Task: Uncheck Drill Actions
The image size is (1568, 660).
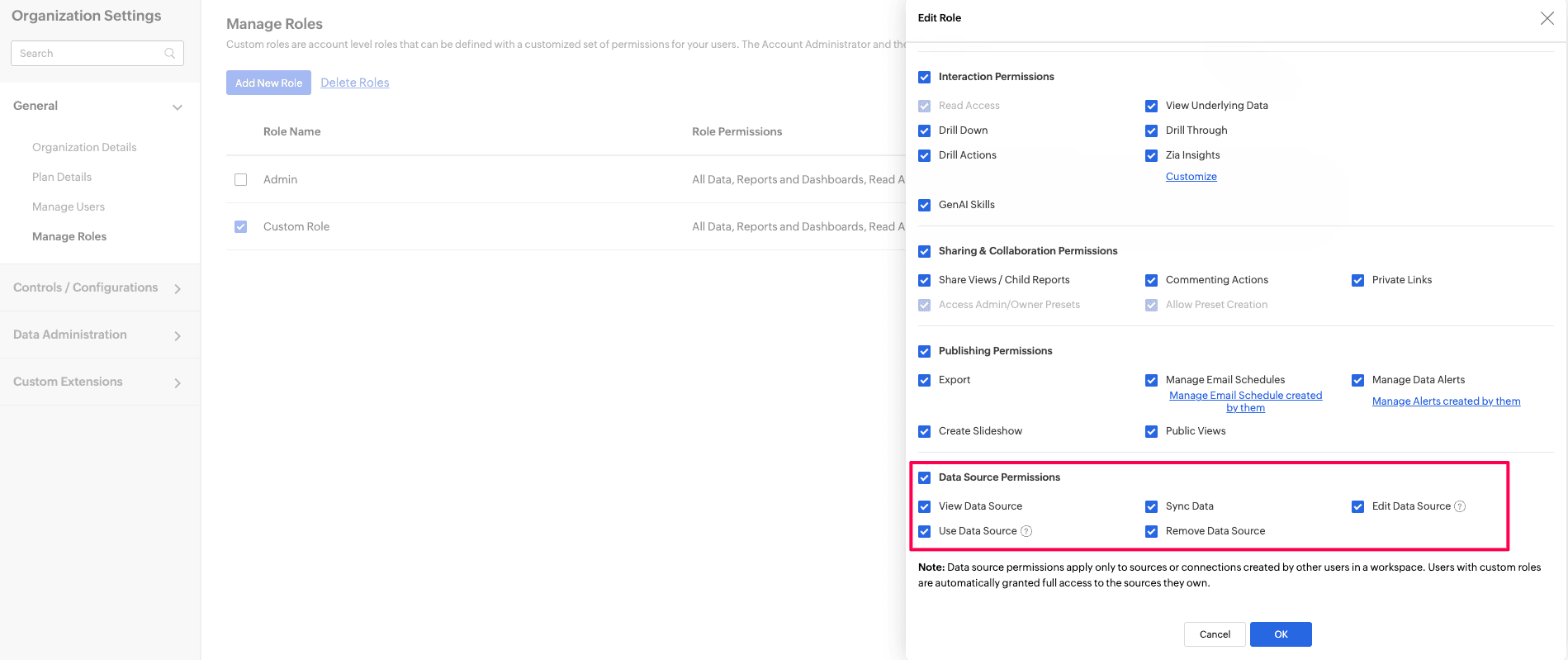Action: click(925, 155)
